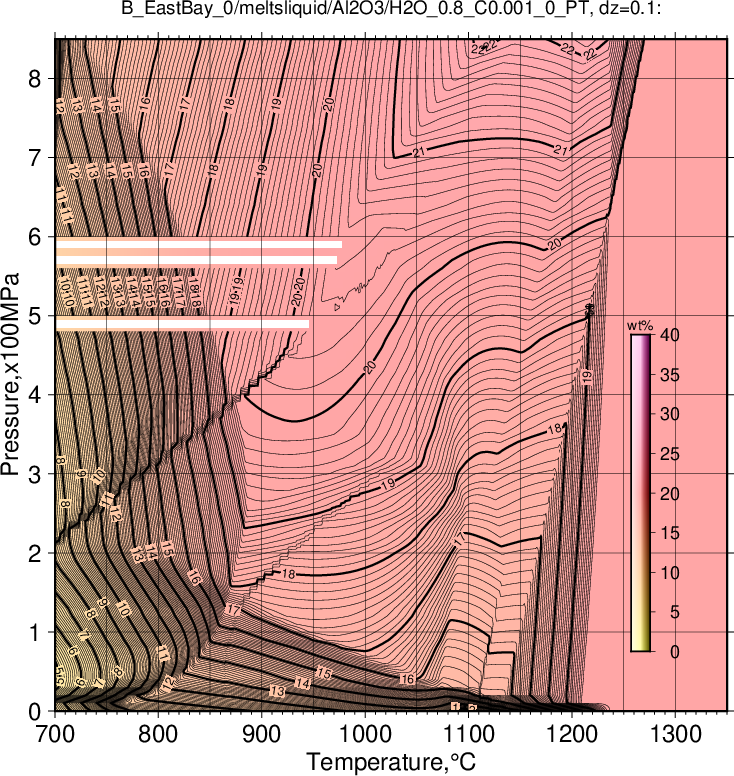Click the 0 tick label on pressure axis
This screenshot has width=734, height=776.
pyautogui.click(x=34, y=712)
